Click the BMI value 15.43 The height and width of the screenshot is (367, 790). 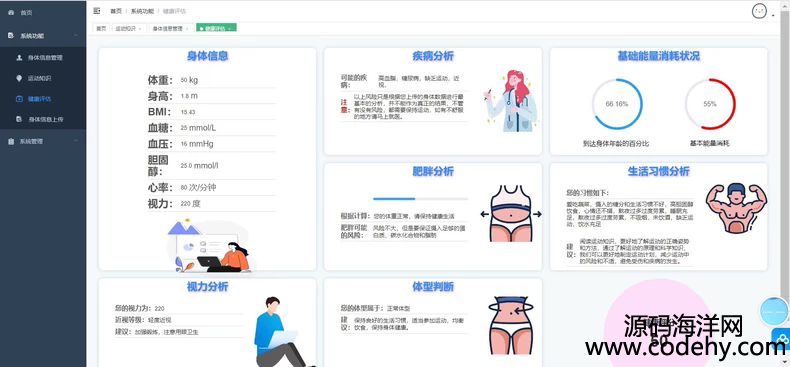point(188,112)
